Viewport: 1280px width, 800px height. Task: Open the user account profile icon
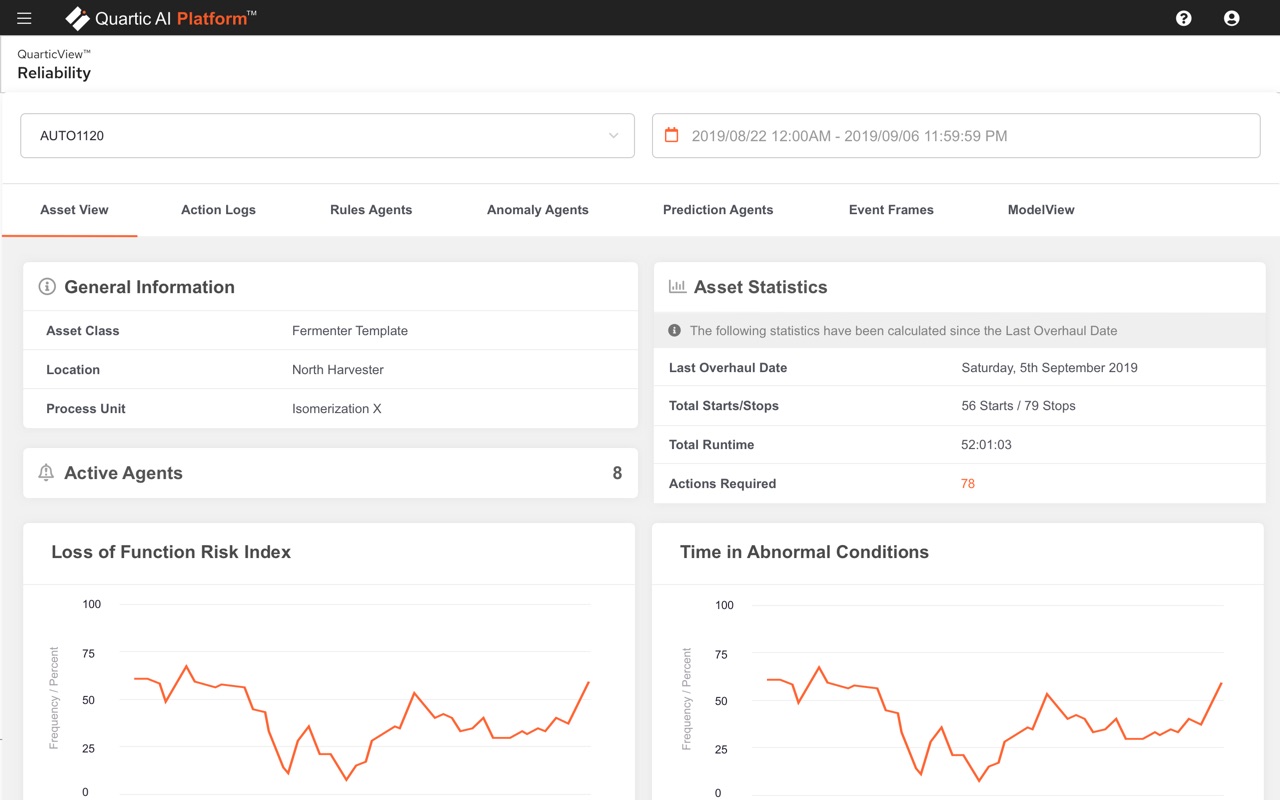coord(1232,18)
